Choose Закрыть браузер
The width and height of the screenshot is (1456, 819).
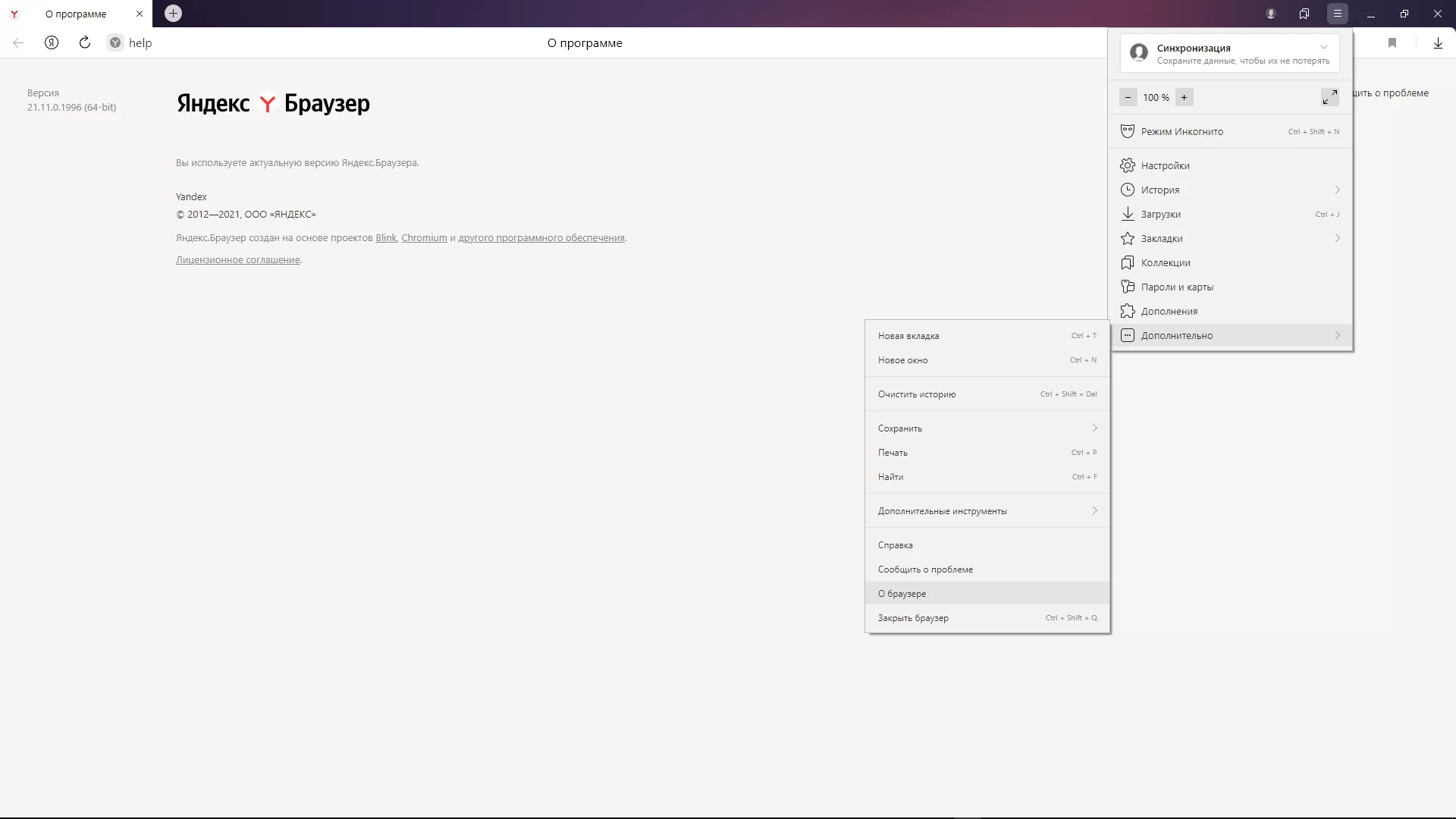point(987,618)
